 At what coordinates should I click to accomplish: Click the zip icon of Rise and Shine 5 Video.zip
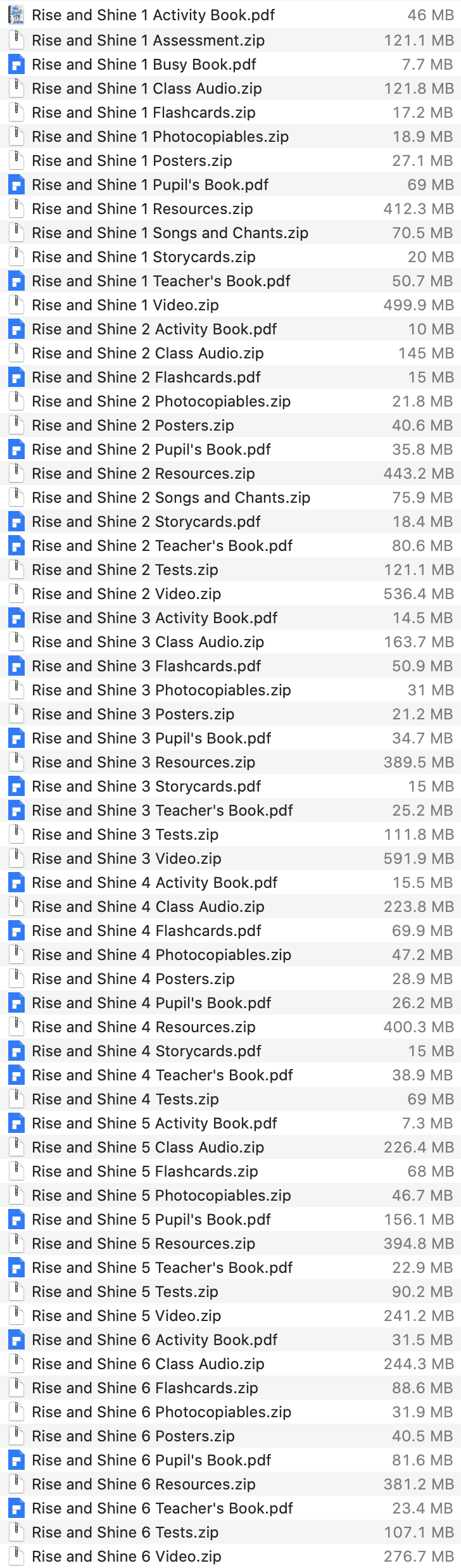click(16, 1316)
